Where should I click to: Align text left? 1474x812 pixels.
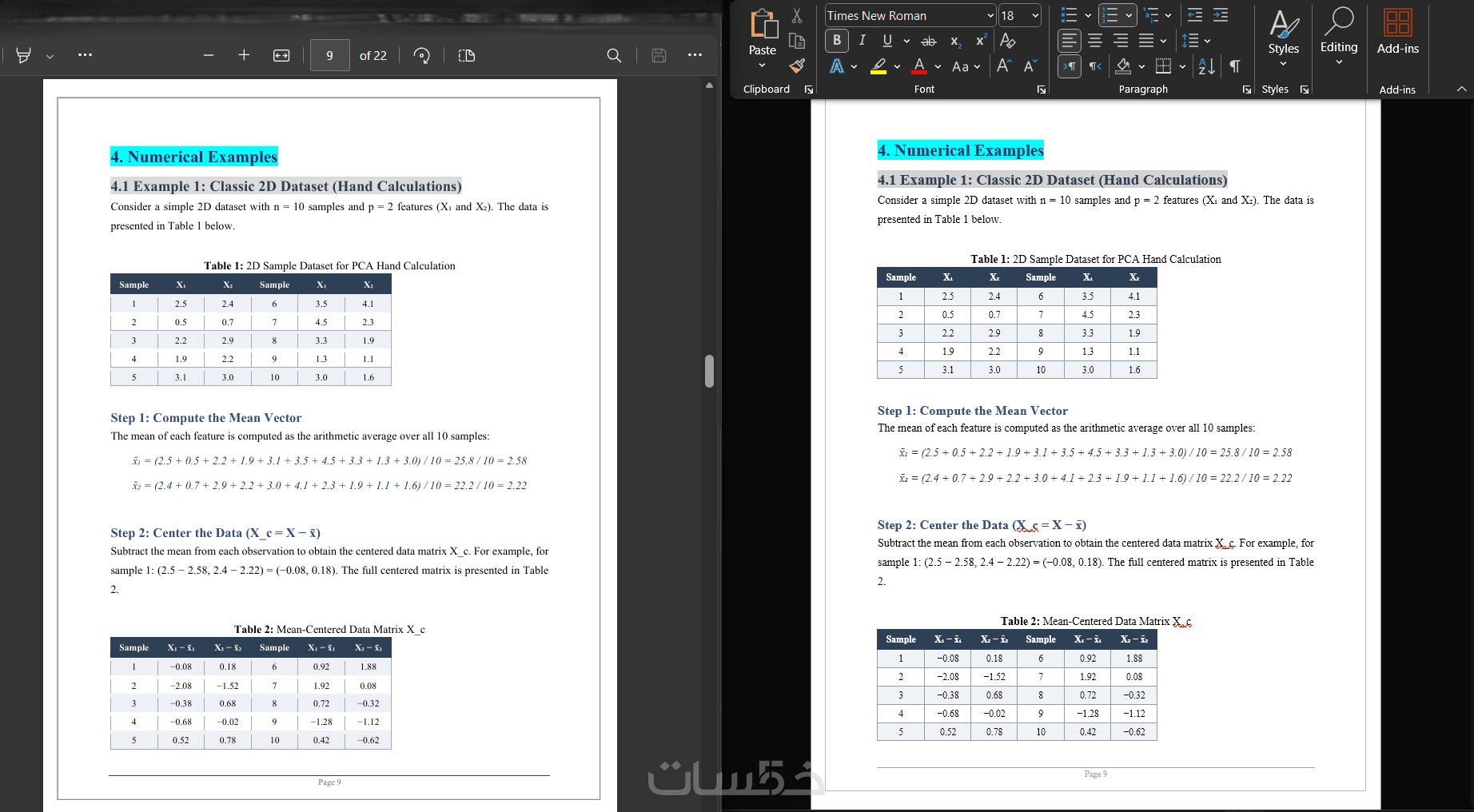click(1069, 41)
